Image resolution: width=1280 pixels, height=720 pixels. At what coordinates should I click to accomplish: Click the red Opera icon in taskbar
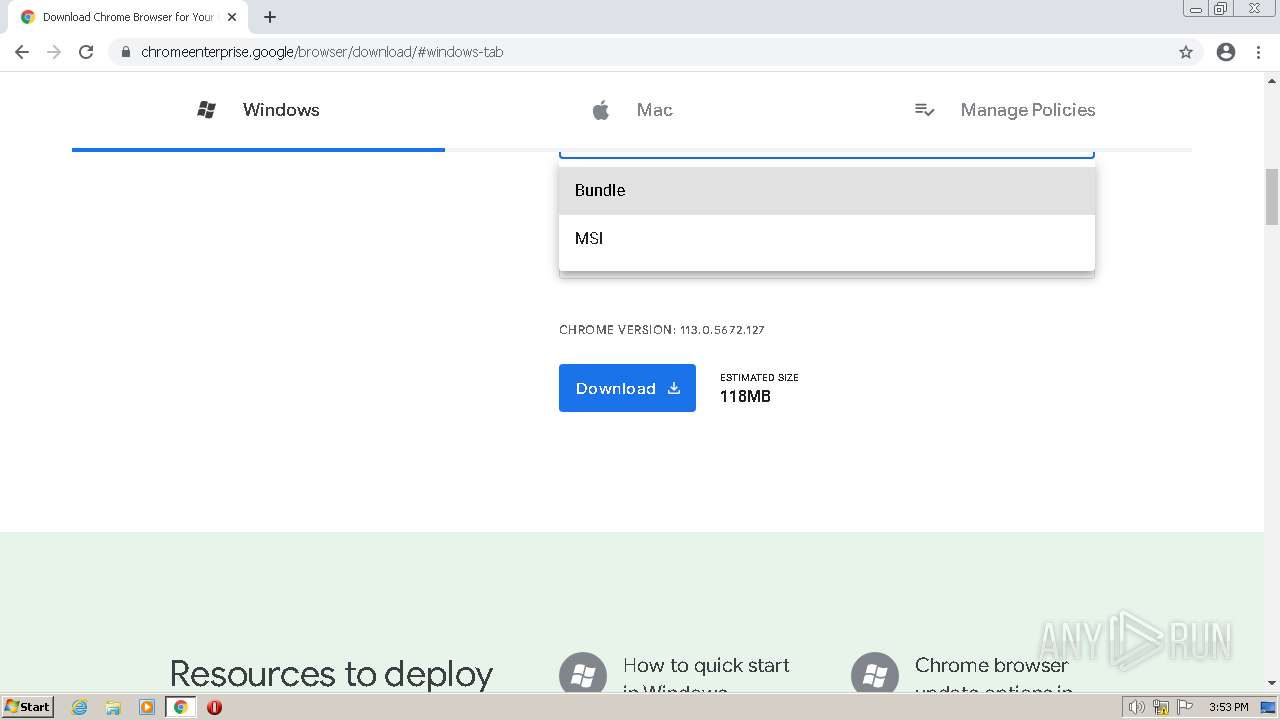point(214,707)
